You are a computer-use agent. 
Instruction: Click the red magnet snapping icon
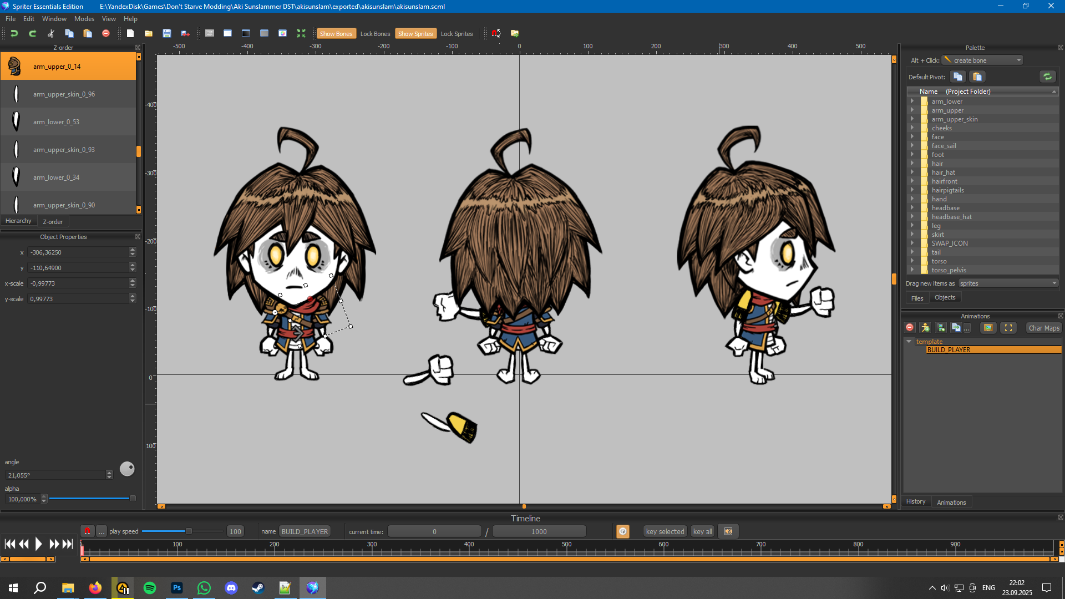496,33
